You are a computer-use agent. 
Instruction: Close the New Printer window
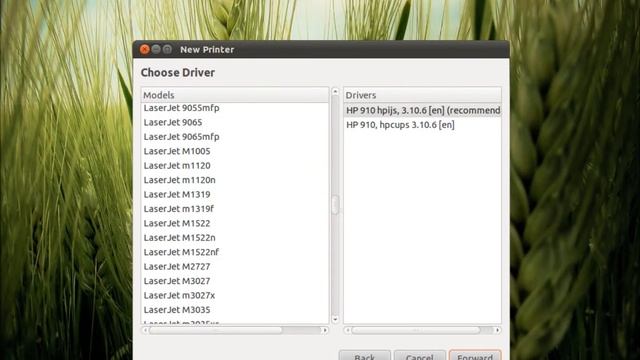click(x=144, y=49)
